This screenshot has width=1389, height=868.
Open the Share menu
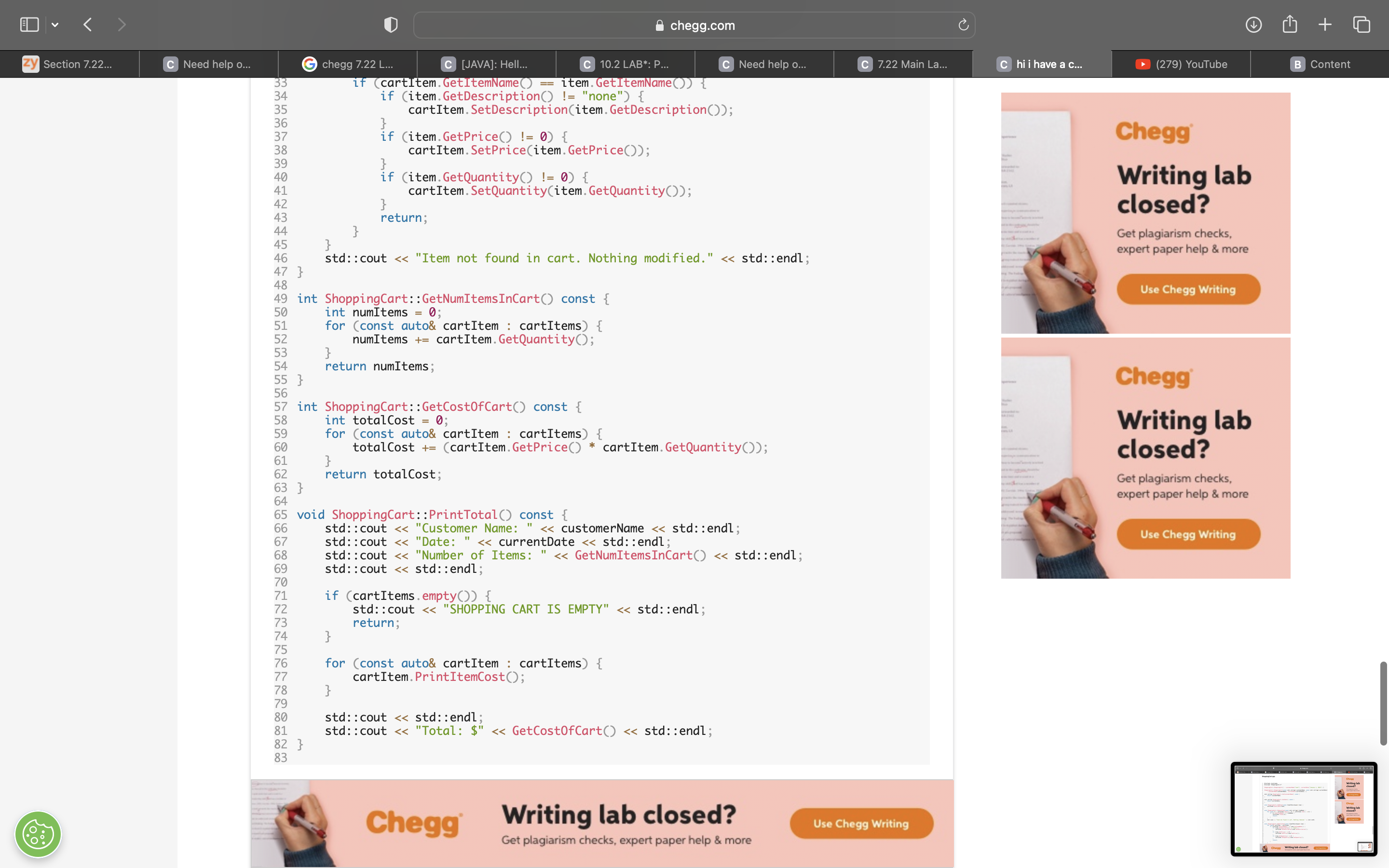(x=1290, y=24)
